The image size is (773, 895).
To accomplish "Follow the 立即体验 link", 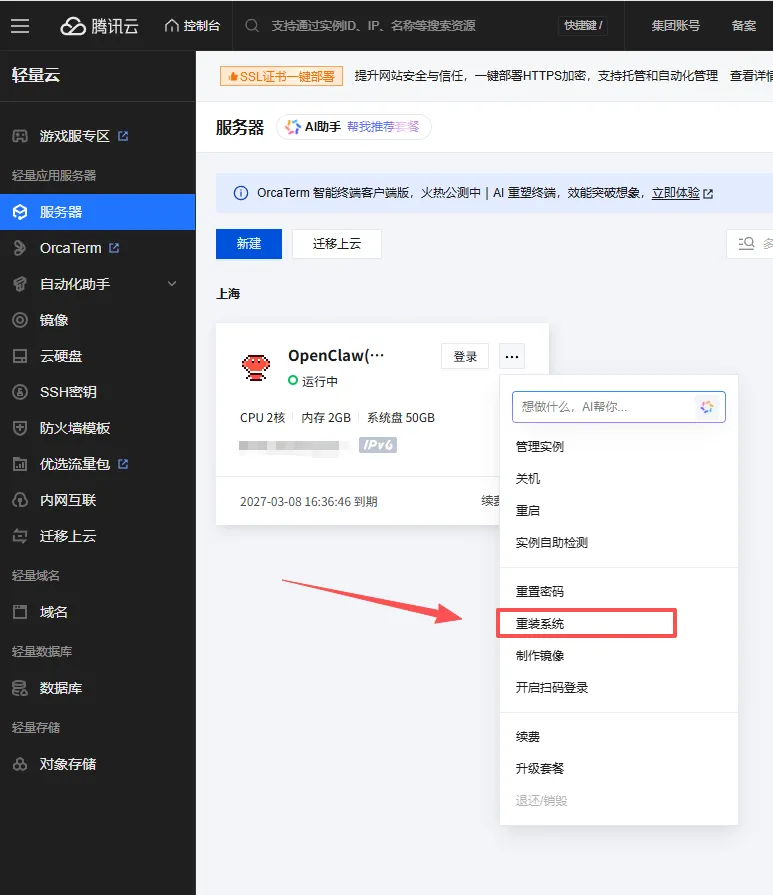I will pyautogui.click(x=676, y=193).
